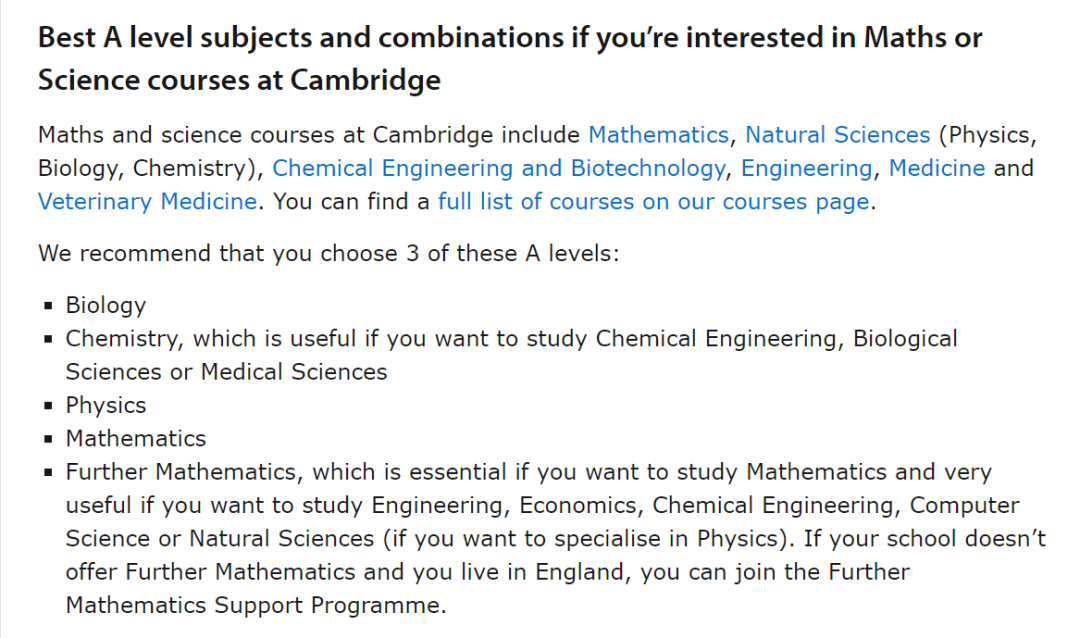The height and width of the screenshot is (638, 1080).
Task: Click the square bullet before Further Mathematics
Action: (x=48, y=473)
